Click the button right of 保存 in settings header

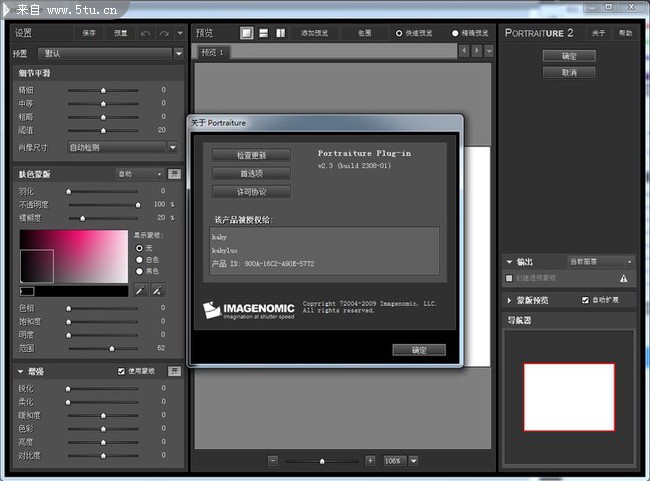121,33
